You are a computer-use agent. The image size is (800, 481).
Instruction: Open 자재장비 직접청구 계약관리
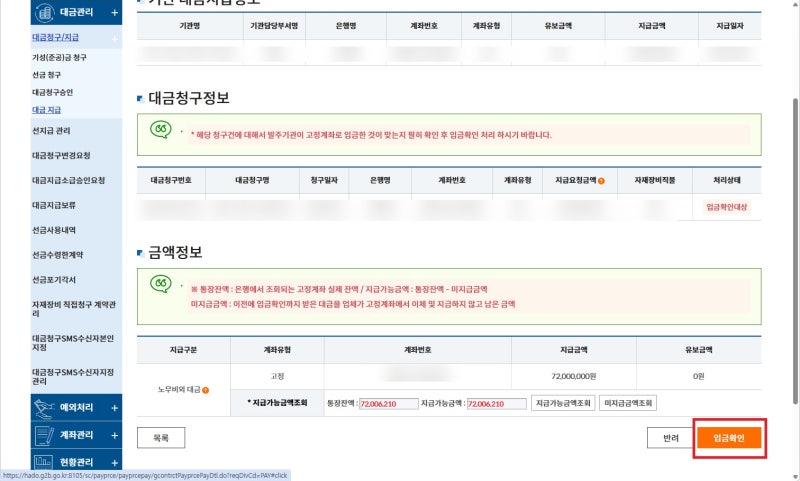click(74, 309)
